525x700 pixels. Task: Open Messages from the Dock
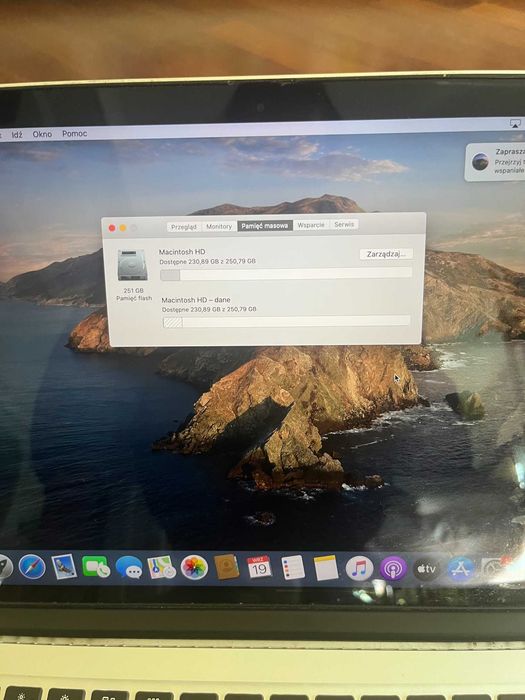pyautogui.click(x=129, y=567)
